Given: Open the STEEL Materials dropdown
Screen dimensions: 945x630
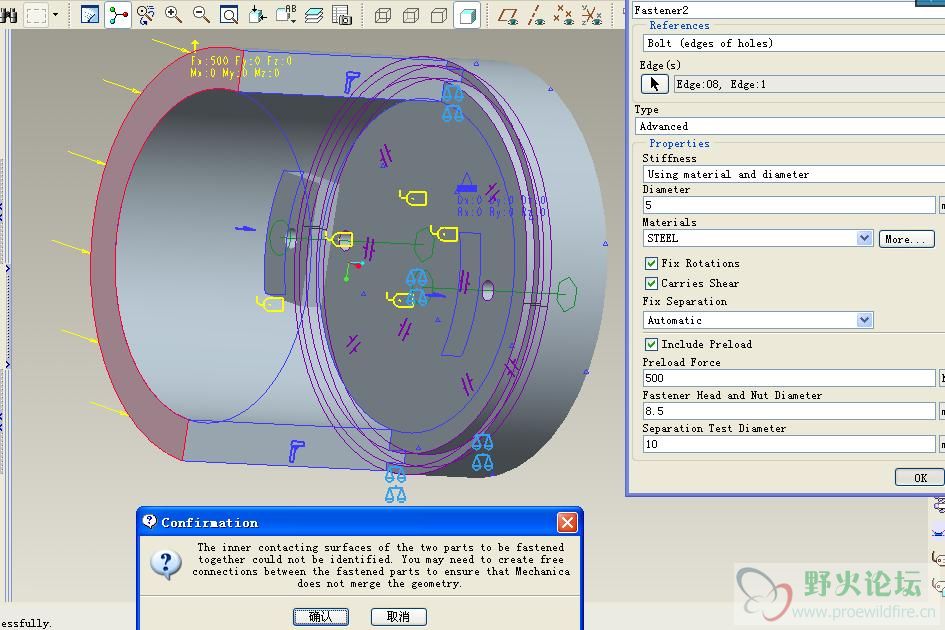Looking at the screenshot, I should pos(758,238).
